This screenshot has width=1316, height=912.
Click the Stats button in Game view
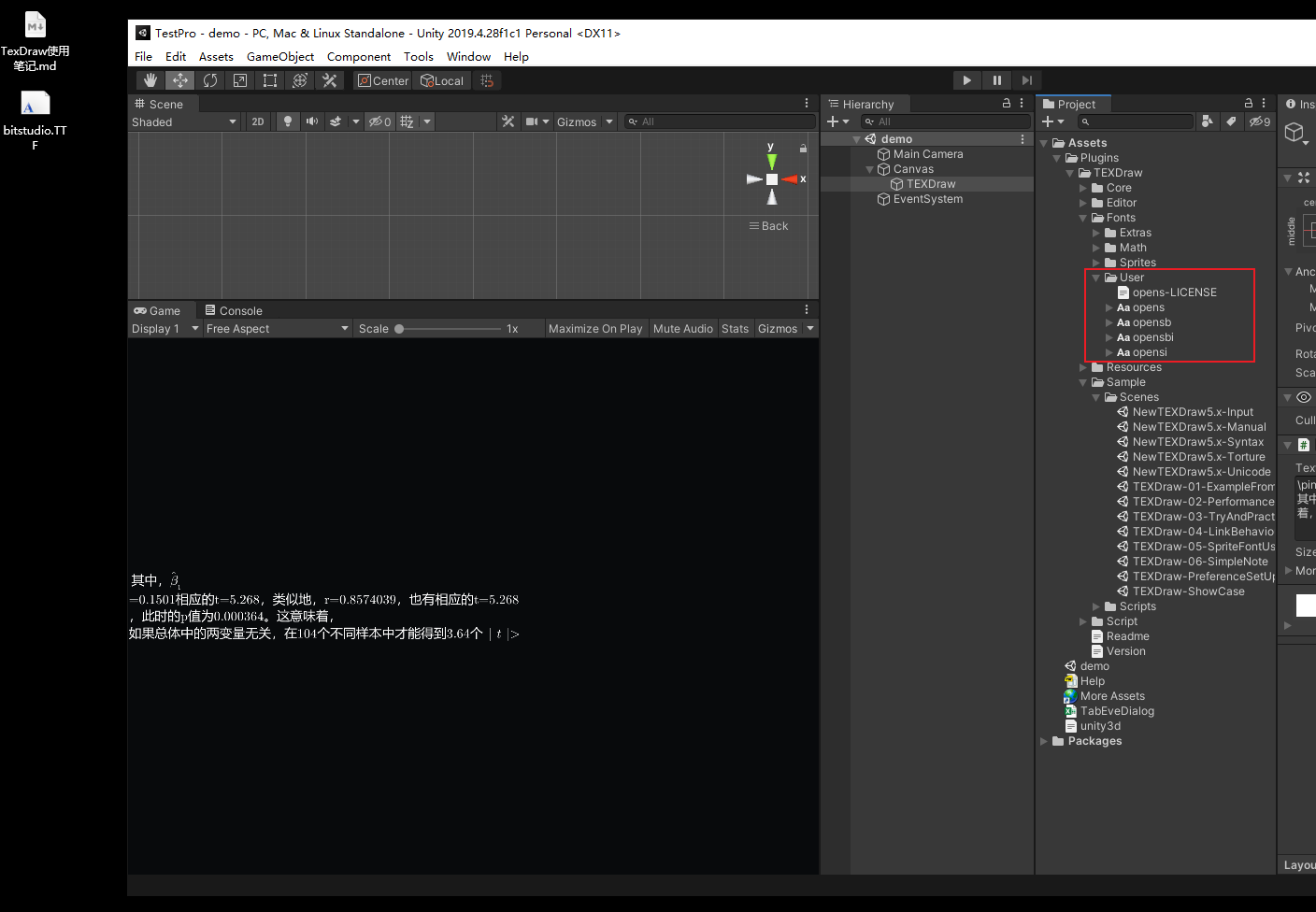[735, 328]
